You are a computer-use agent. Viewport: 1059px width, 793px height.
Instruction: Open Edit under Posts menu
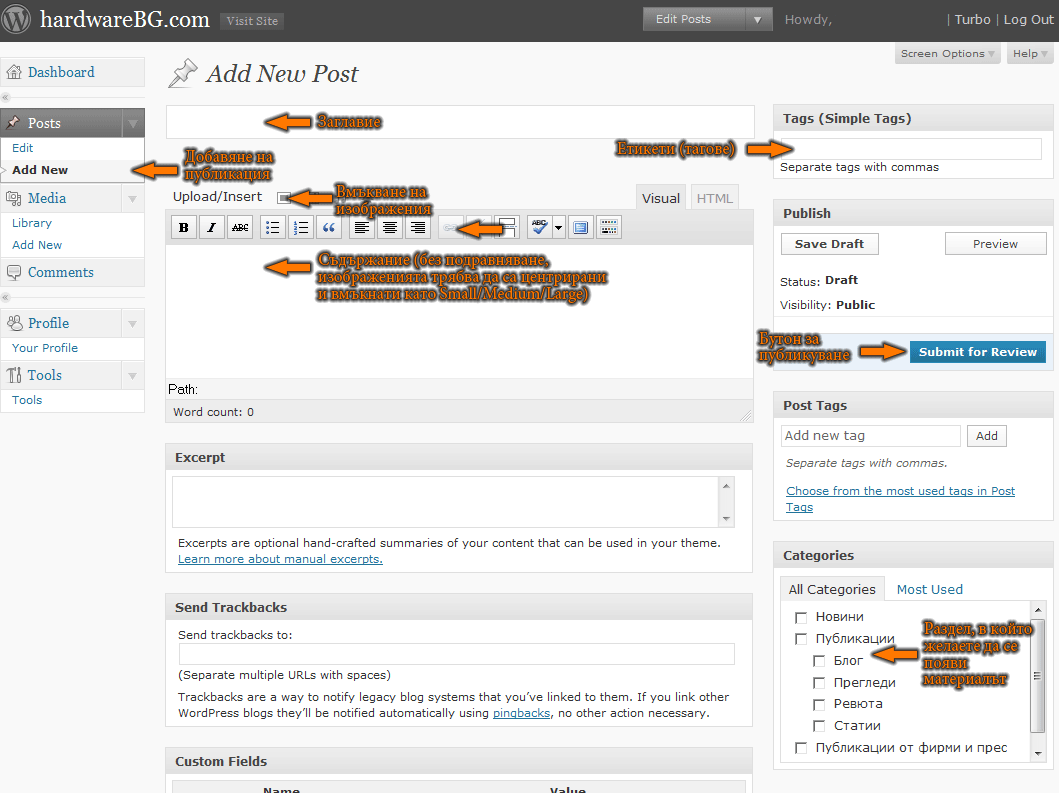pos(22,148)
